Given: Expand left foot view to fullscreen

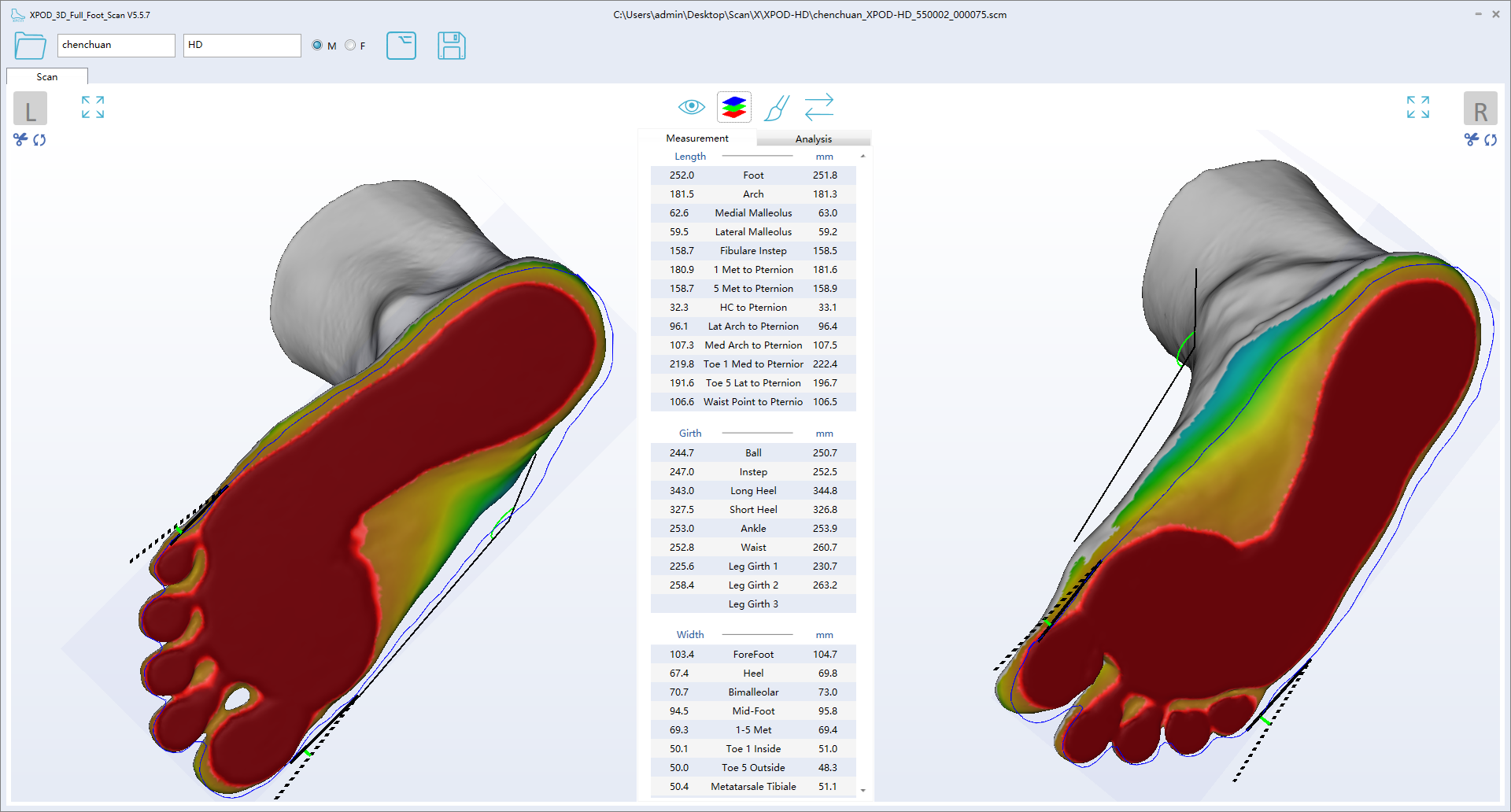Looking at the screenshot, I should point(93,107).
